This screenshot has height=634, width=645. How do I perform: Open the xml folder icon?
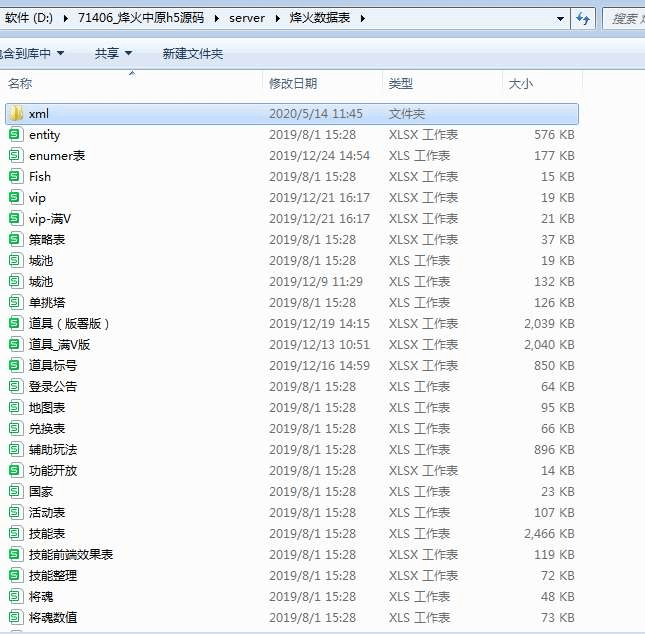point(16,114)
